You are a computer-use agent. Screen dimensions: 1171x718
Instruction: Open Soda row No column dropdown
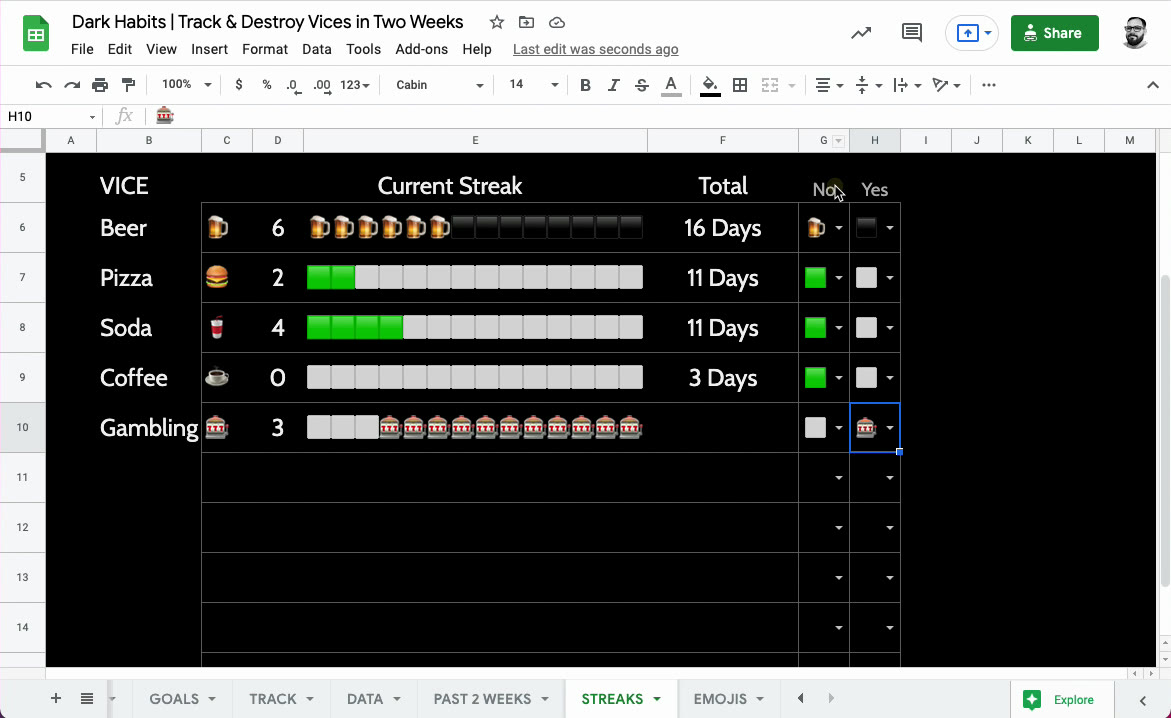pos(839,328)
